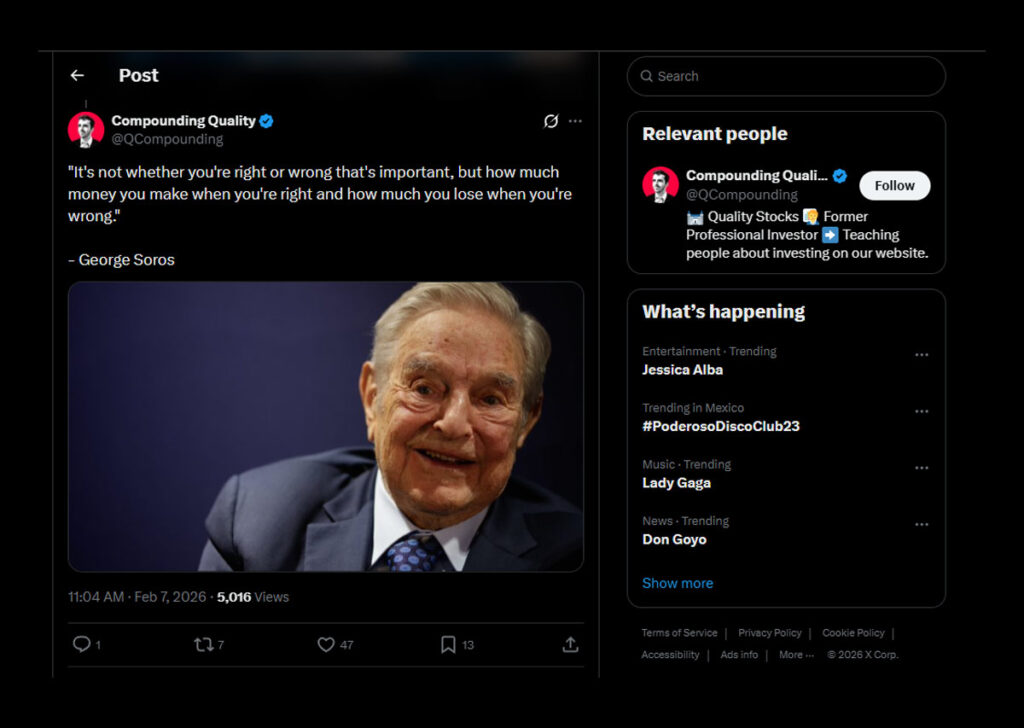This screenshot has height=728, width=1024.
Task: Follow the Compounding Quality account
Action: (894, 185)
